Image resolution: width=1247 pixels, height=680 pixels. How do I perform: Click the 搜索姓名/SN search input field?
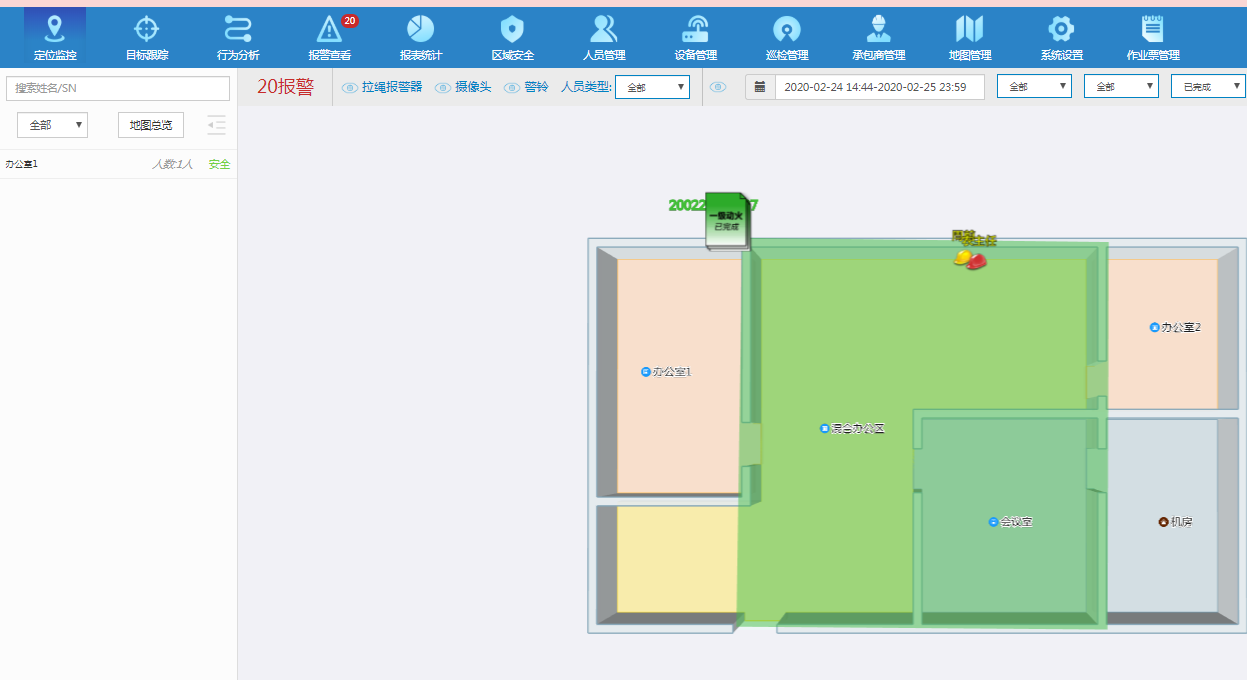[x=118, y=88]
